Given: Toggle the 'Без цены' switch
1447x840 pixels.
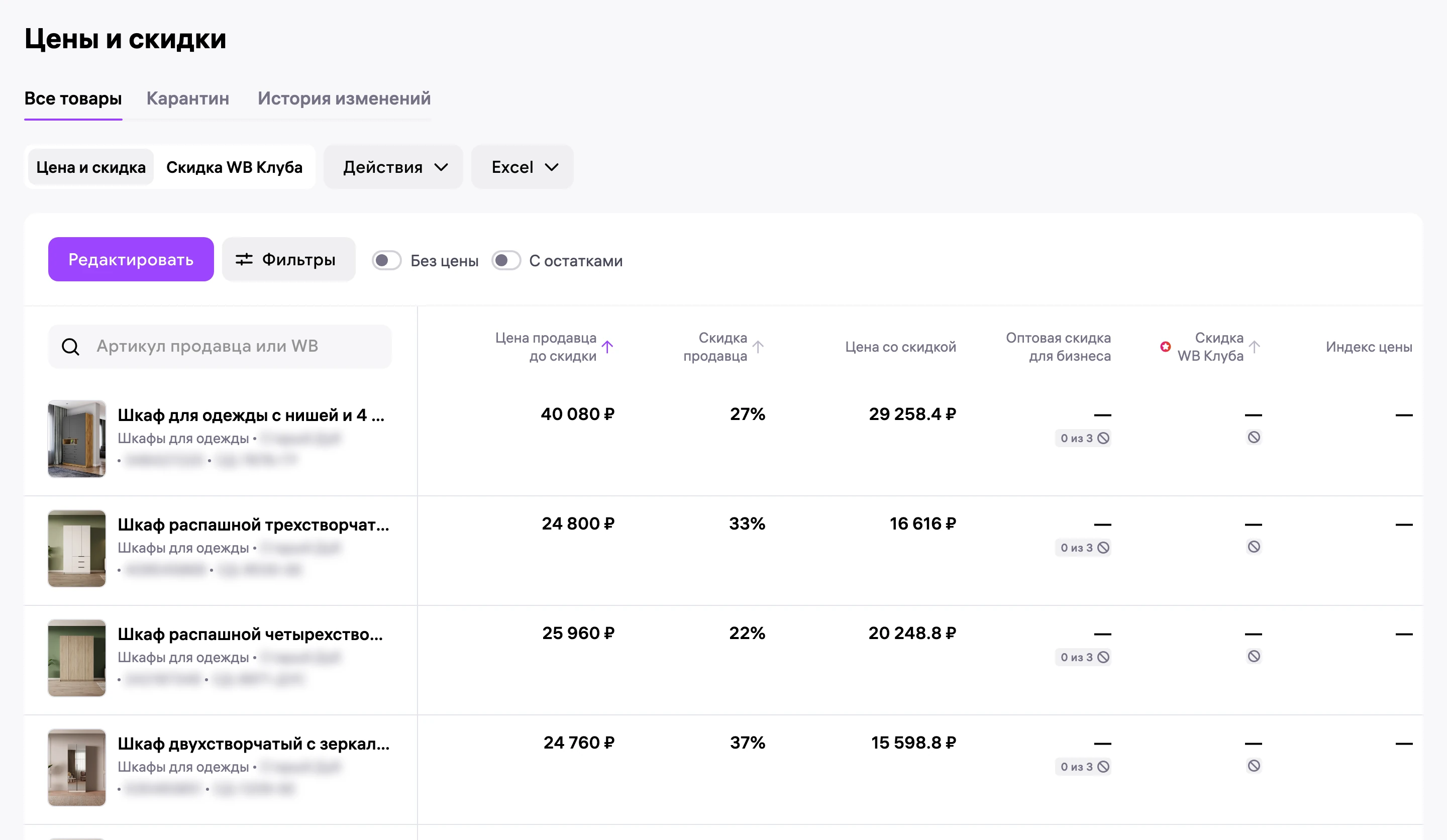Looking at the screenshot, I should [386, 261].
